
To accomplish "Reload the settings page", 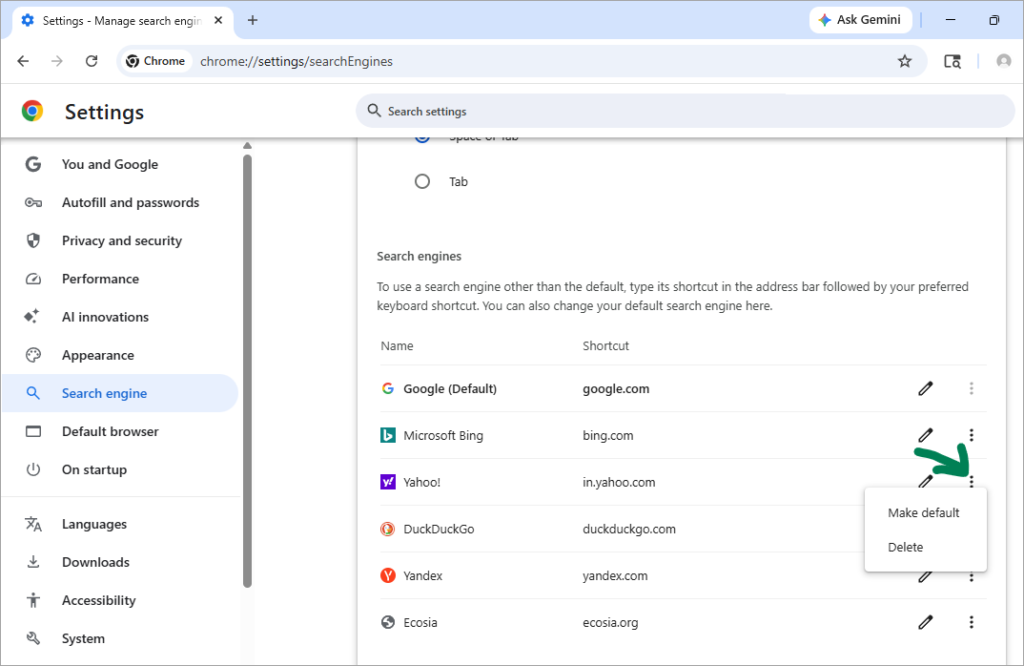I will pos(91,61).
